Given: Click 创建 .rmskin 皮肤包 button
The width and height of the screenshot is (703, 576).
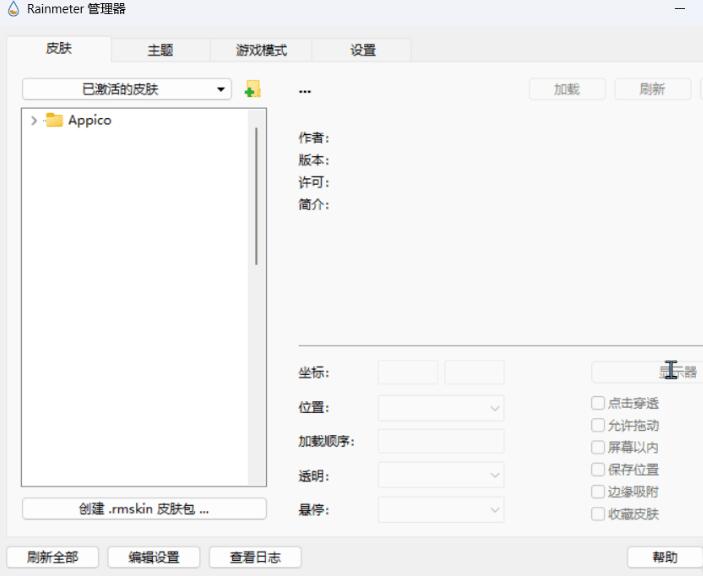Looking at the screenshot, I should [x=144, y=509].
